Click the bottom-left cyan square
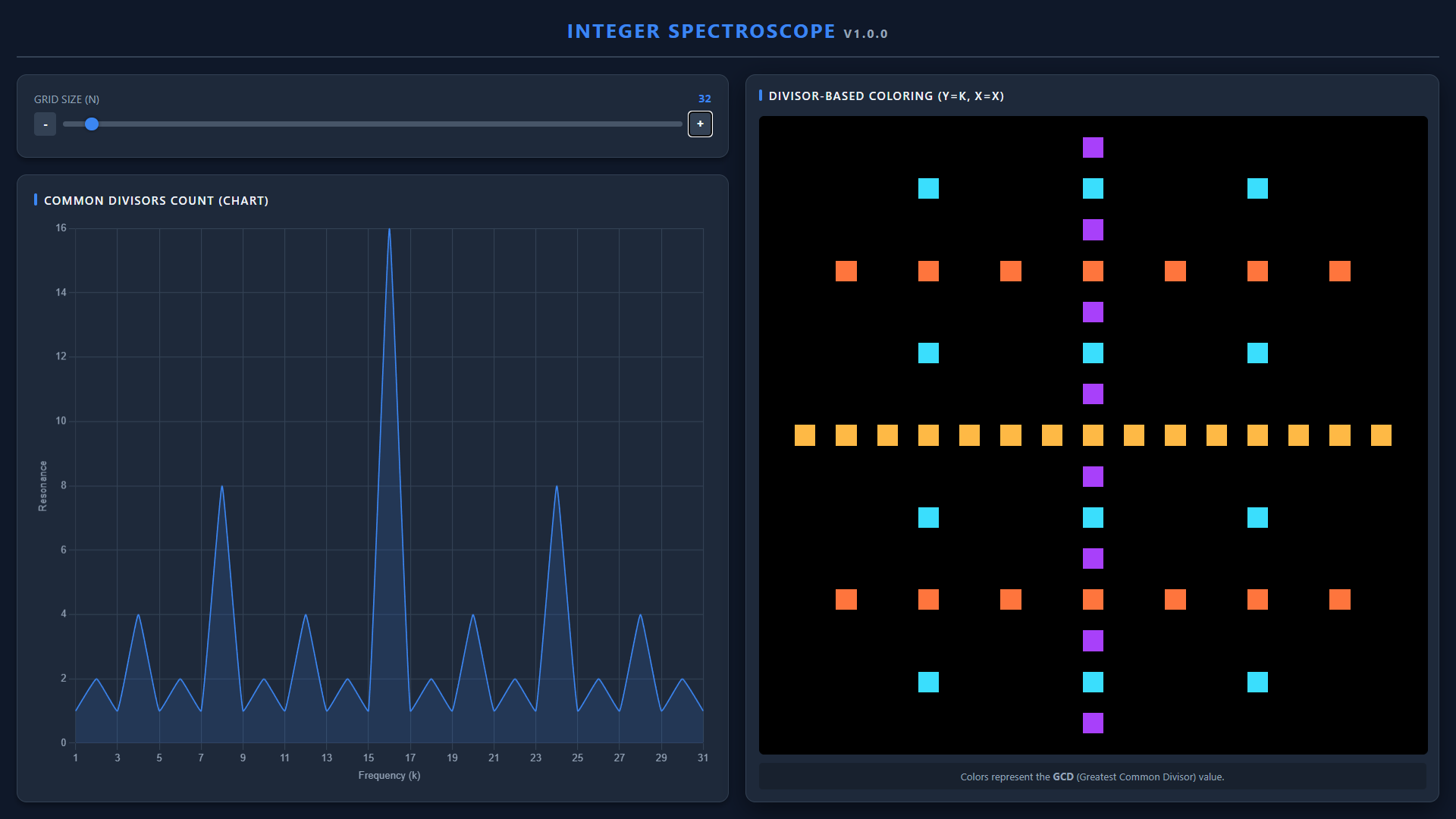Viewport: 1456px width, 819px height. tap(928, 682)
